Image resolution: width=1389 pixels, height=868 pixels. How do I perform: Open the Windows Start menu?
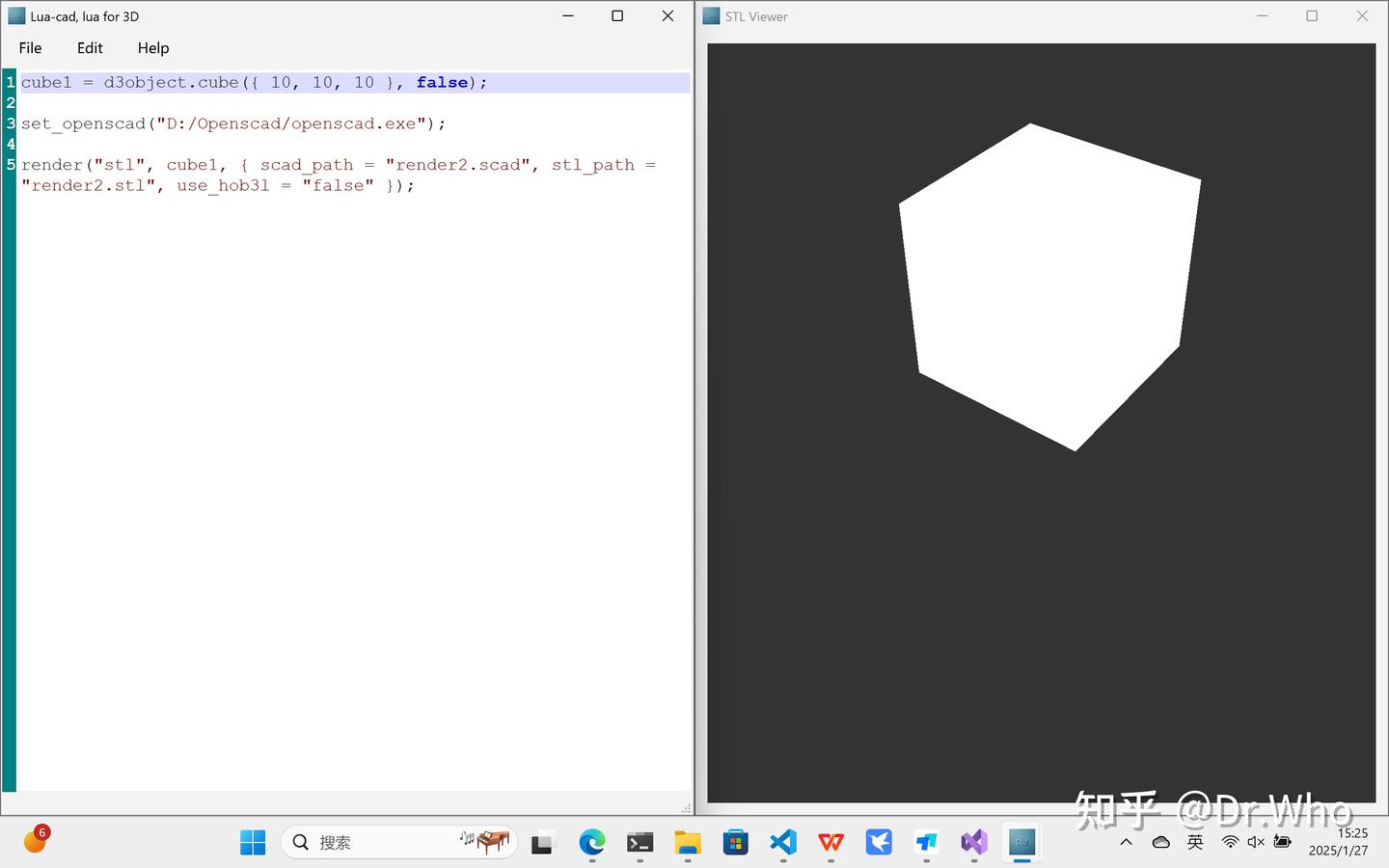(253, 843)
